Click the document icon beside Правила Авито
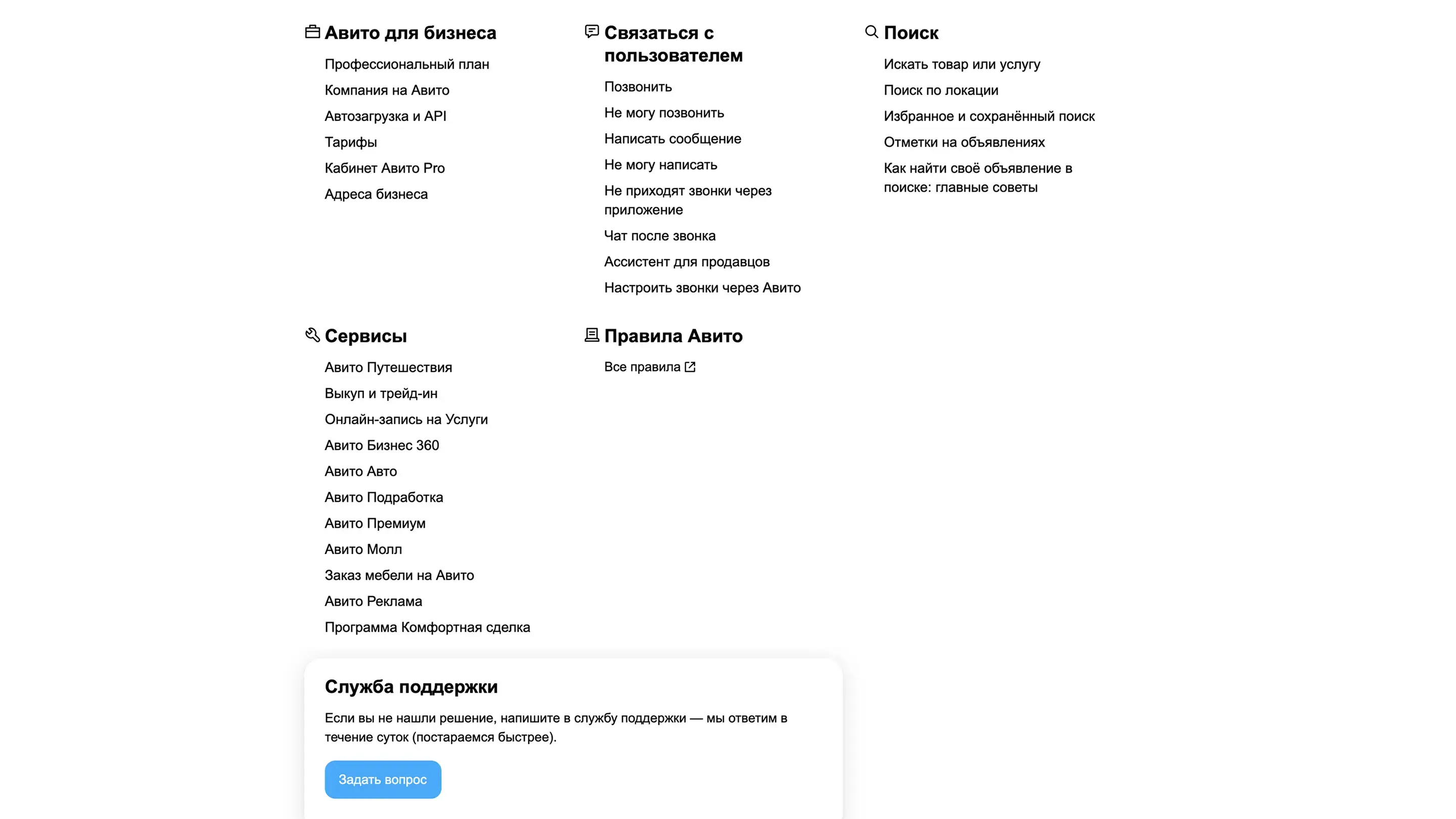1456x819 pixels. click(591, 335)
